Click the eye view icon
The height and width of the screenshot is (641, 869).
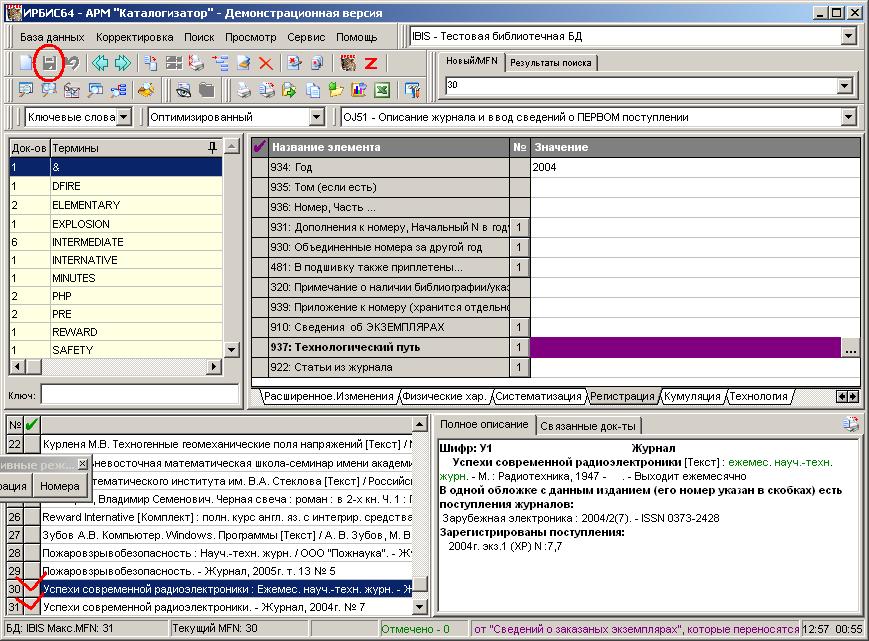tap(183, 90)
